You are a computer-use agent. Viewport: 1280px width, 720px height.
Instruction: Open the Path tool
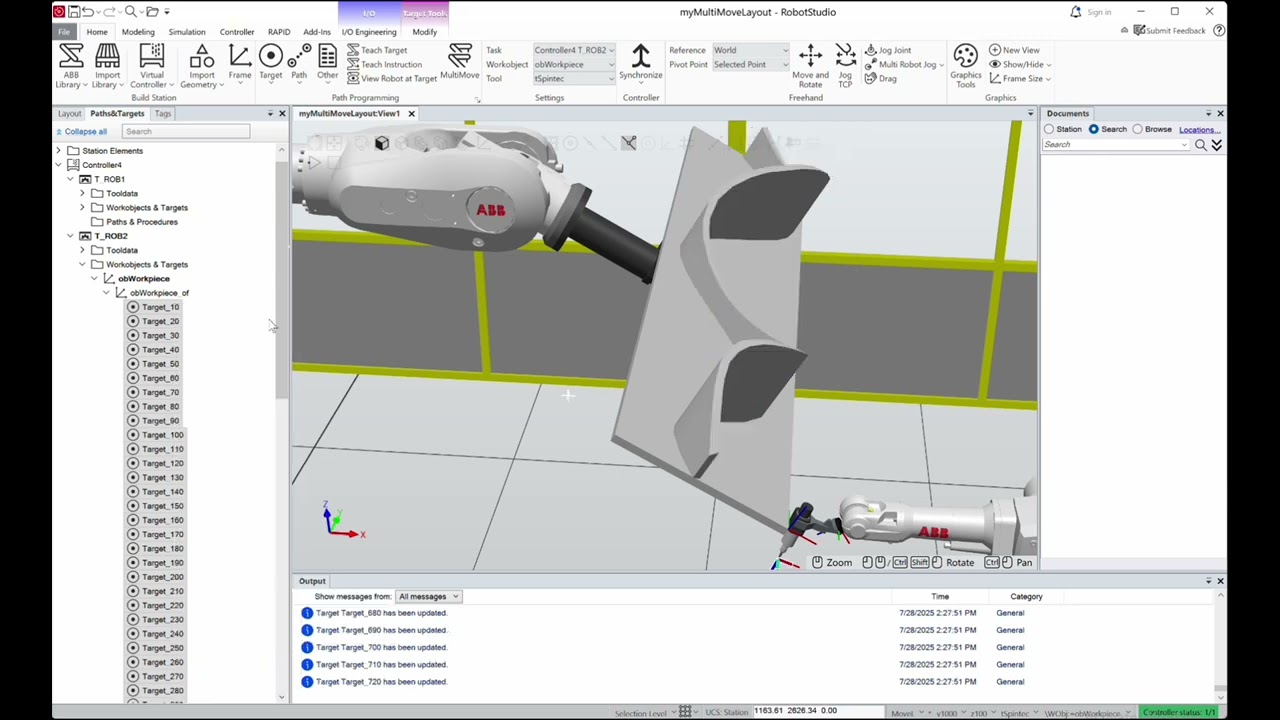(x=299, y=63)
